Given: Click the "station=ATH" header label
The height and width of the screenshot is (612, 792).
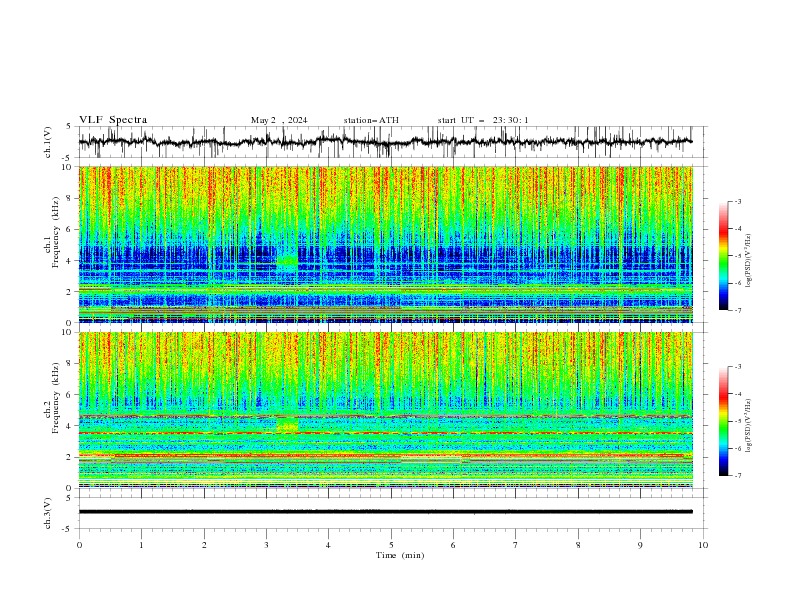Looking at the screenshot, I should click(371, 120).
